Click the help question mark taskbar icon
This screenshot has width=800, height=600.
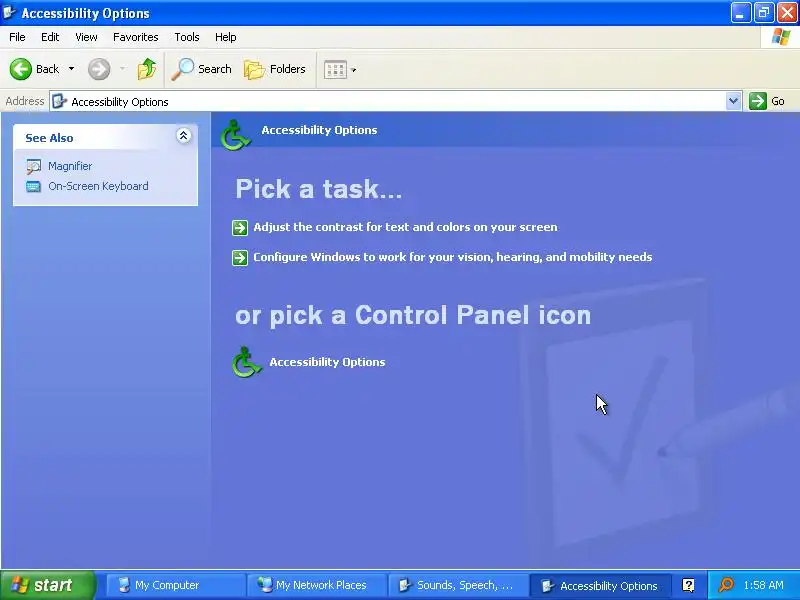coord(688,585)
